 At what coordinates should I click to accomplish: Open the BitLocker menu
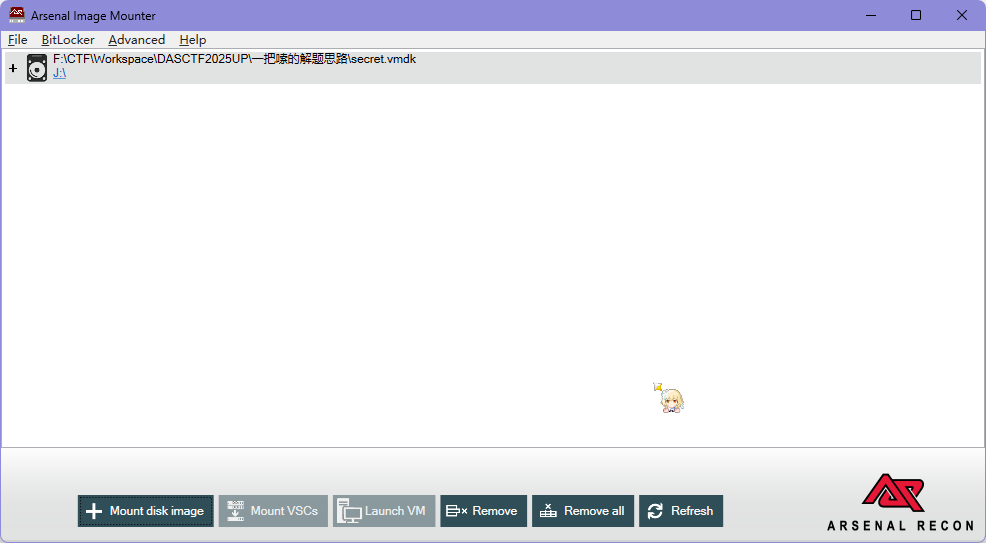68,40
